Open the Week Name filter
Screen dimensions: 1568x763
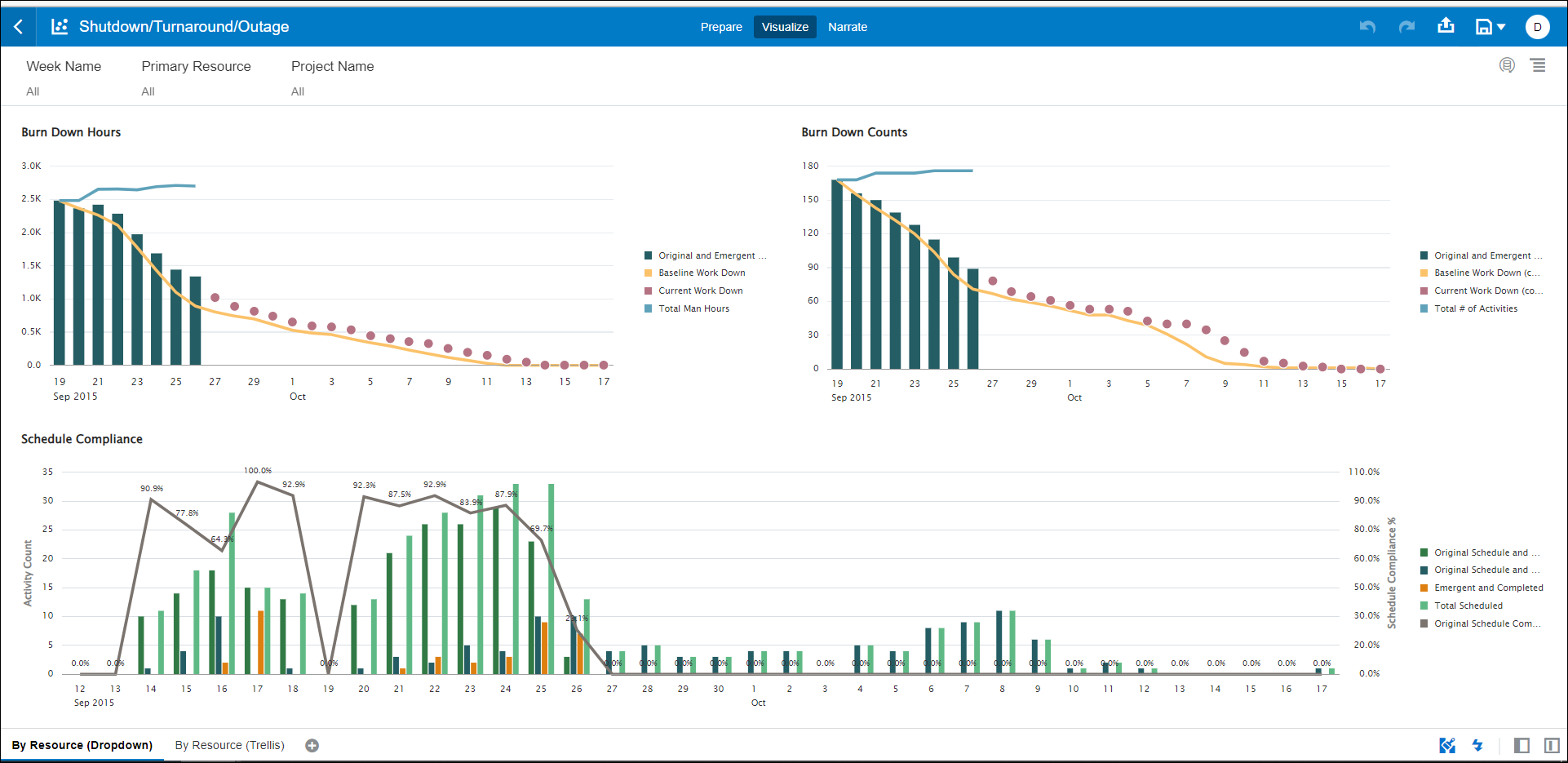coord(64,66)
